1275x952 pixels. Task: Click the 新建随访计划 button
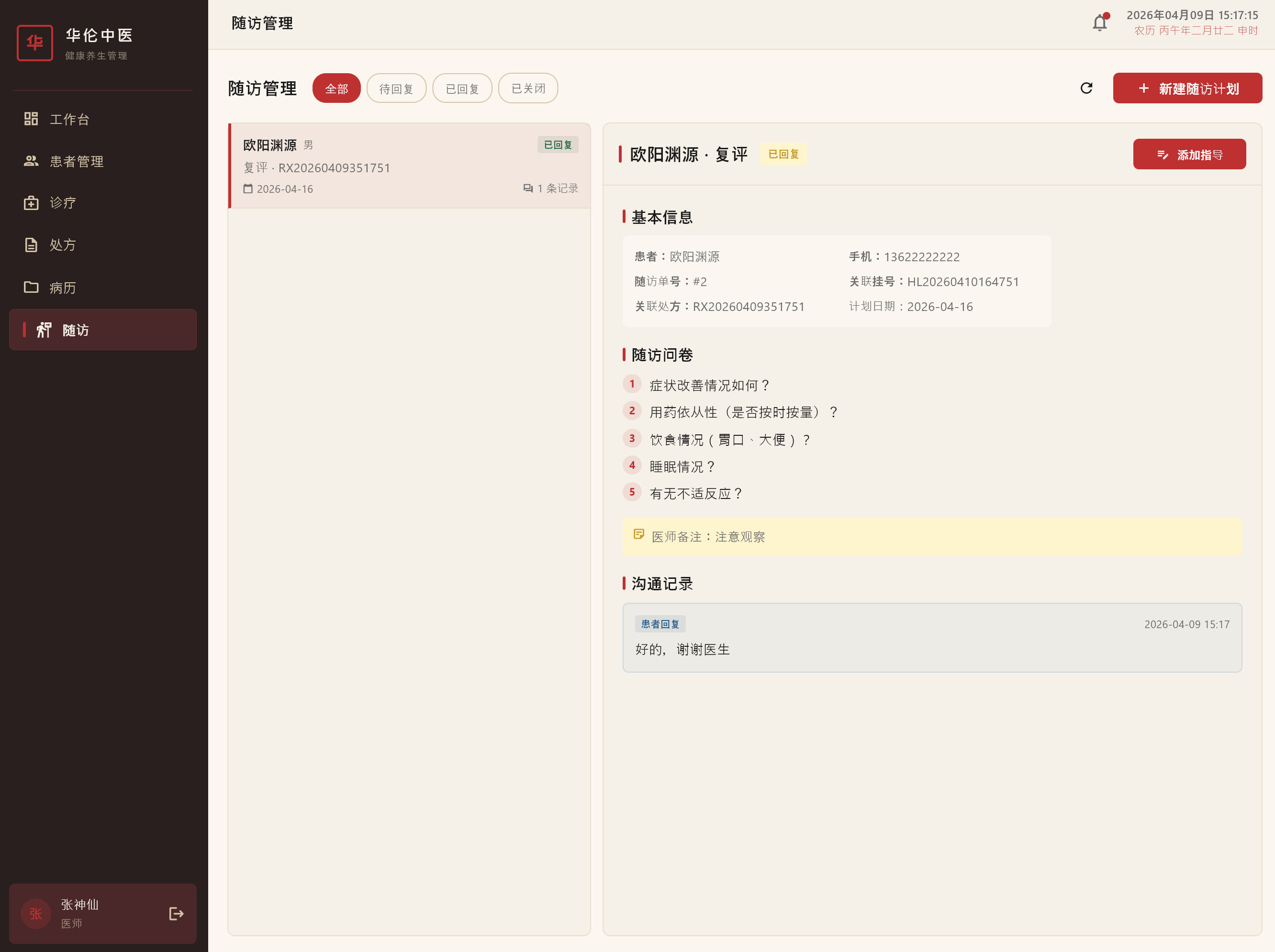pyautogui.click(x=1187, y=88)
